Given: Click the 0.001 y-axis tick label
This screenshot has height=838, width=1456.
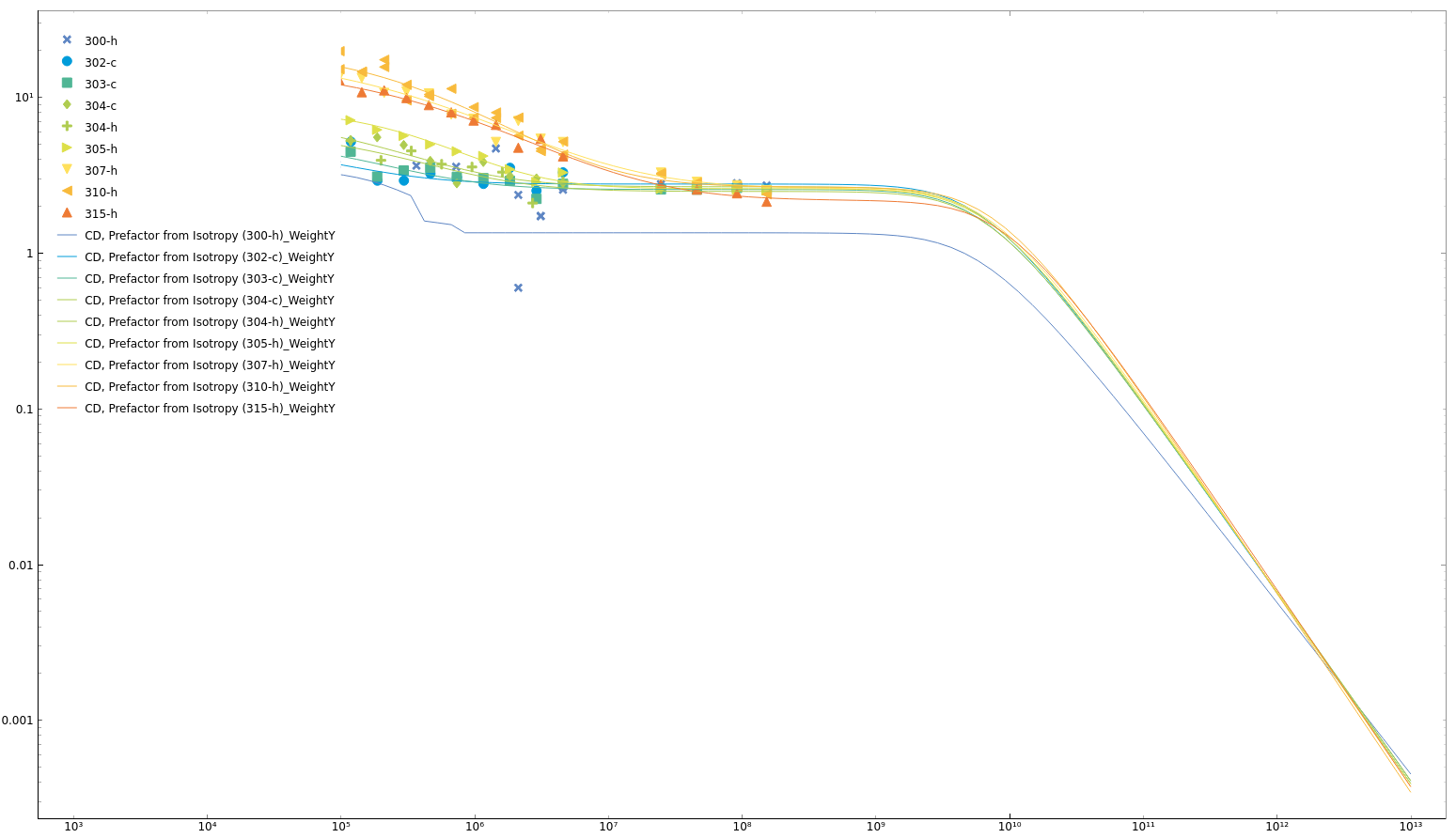Looking at the screenshot, I should pyautogui.click(x=16, y=721).
